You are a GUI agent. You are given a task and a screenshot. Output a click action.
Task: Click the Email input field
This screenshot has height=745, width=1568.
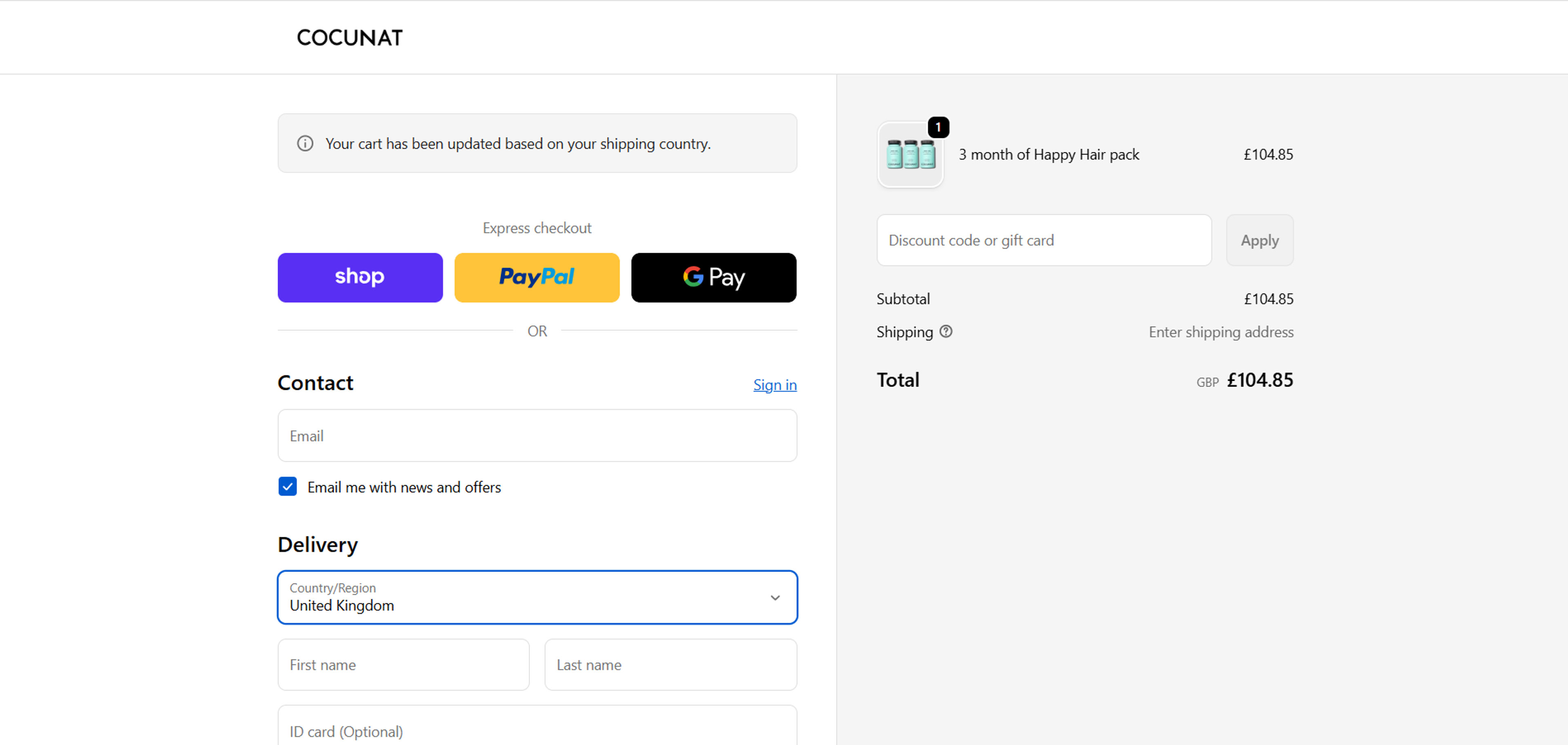(x=537, y=436)
